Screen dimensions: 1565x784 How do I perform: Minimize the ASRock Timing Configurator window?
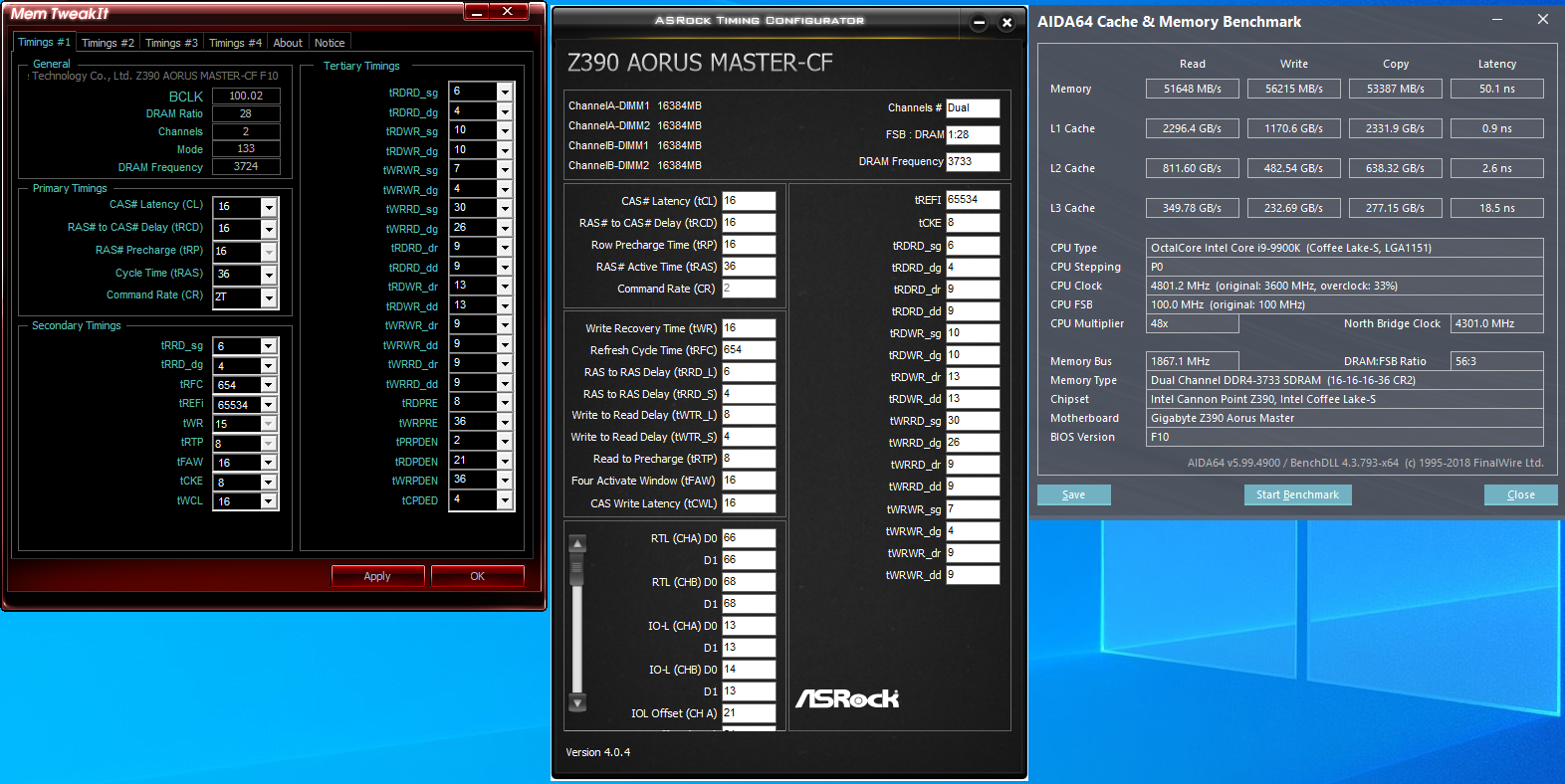(x=979, y=22)
